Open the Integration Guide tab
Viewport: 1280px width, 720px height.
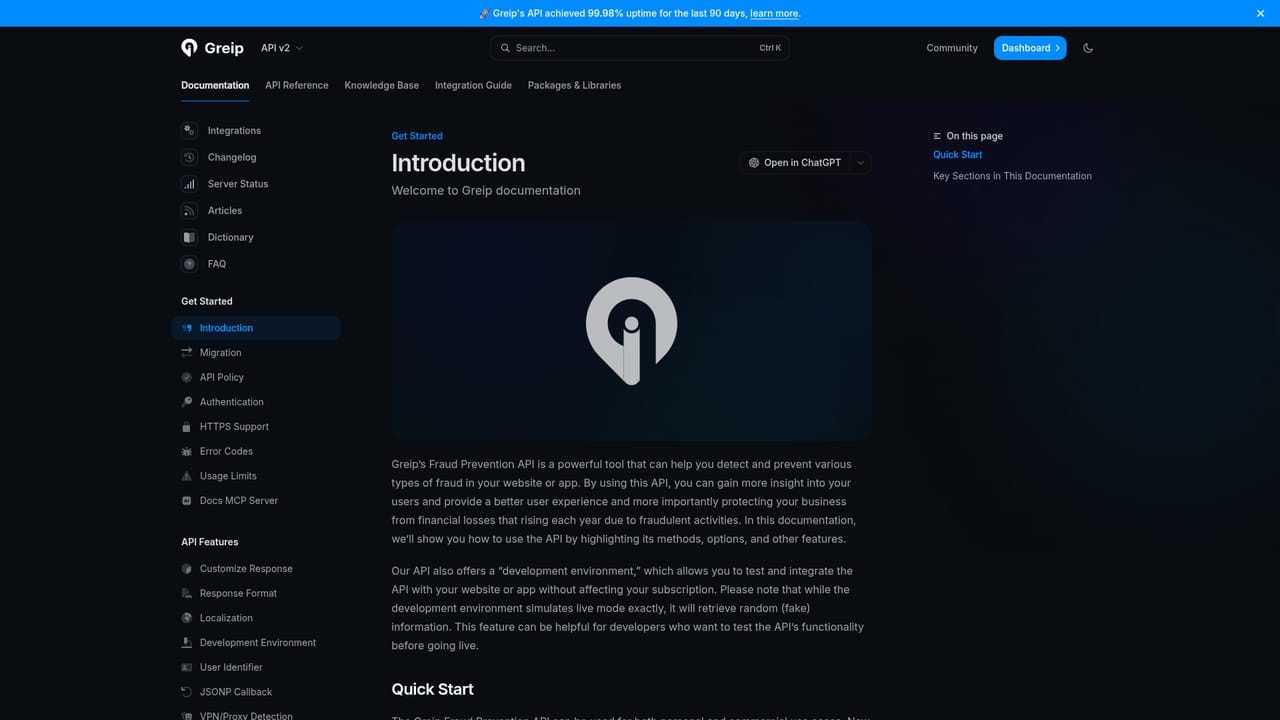pos(473,85)
